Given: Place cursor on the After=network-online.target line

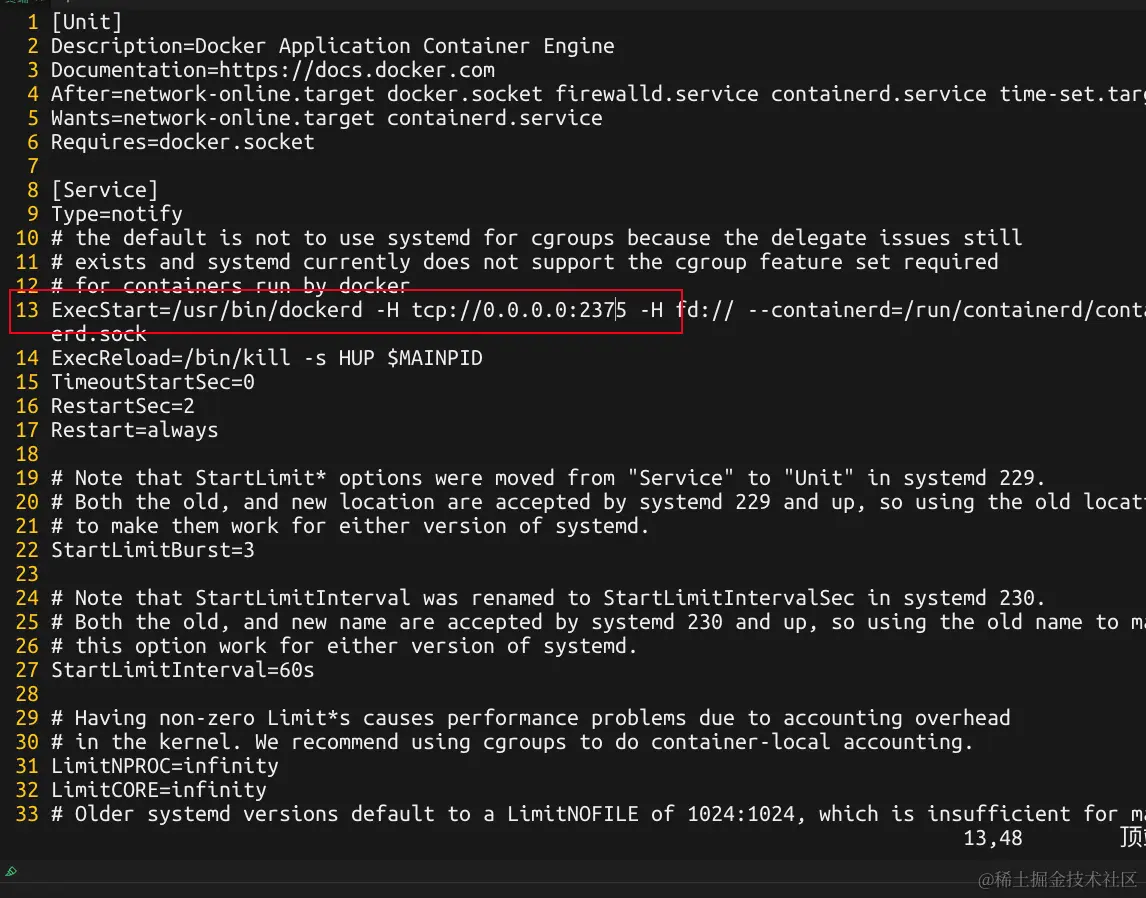Looking at the screenshot, I should pyautogui.click(x=598, y=94).
